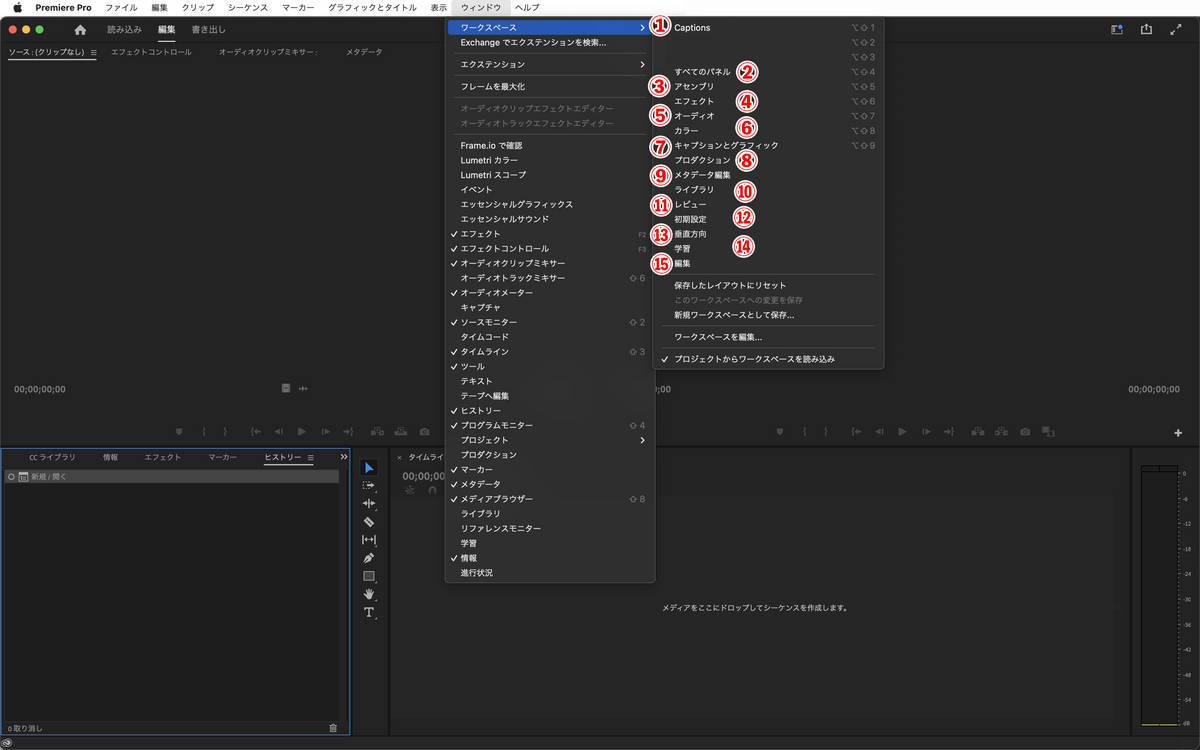The height and width of the screenshot is (750, 1200).
Task: Toggle ヒストリー checkmark
Action: (548, 411)
